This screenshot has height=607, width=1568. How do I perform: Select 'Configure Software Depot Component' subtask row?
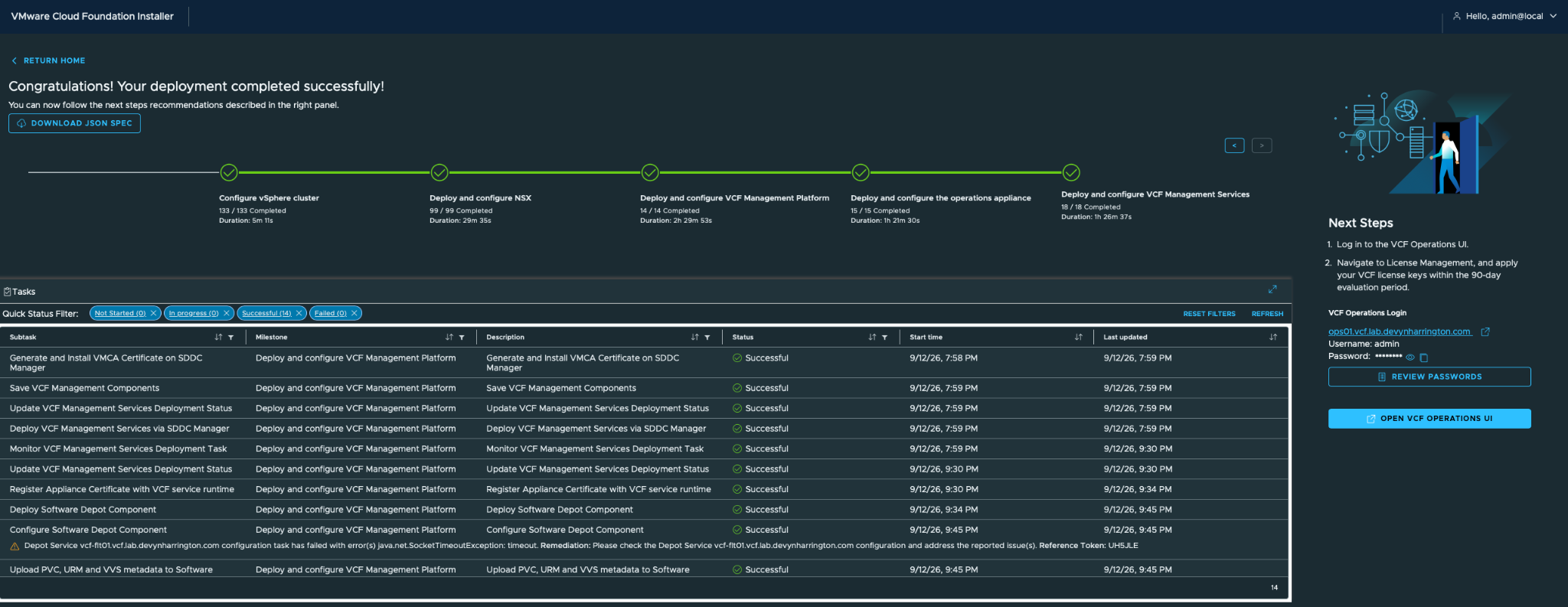[x=88, y=530]
